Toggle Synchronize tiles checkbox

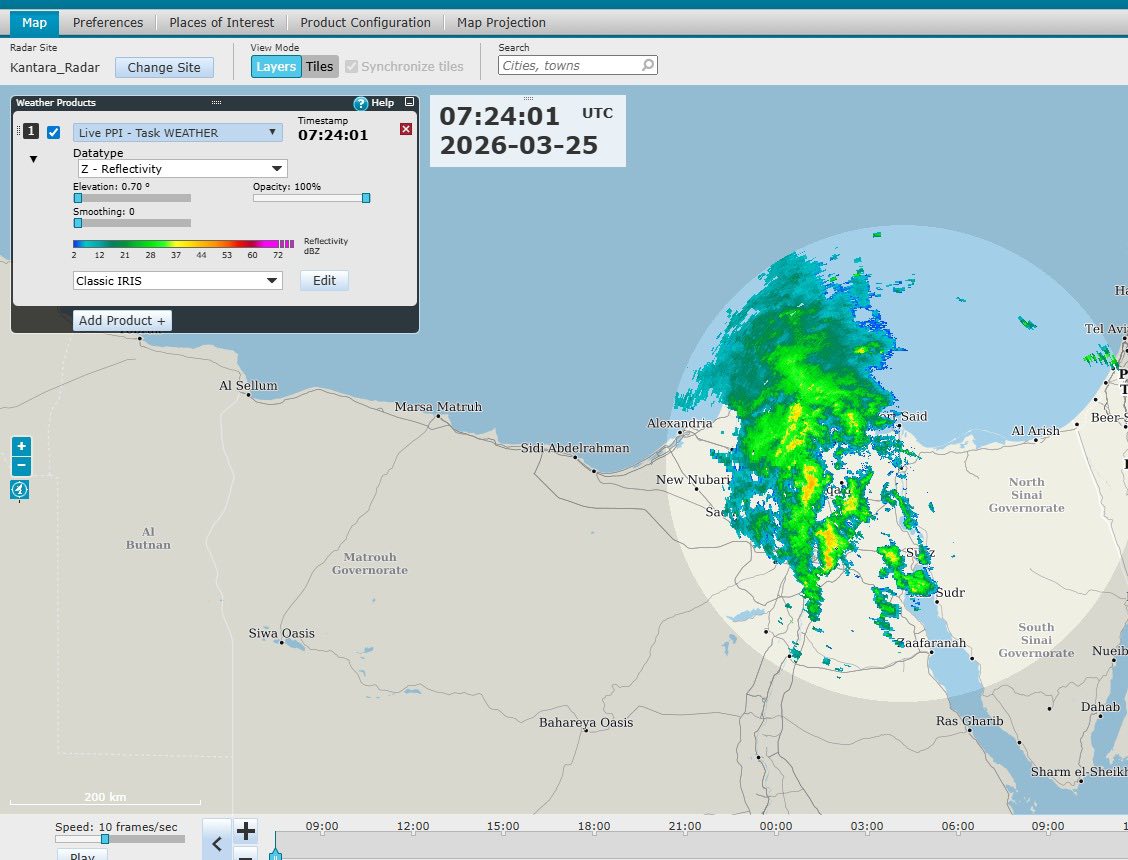tap(351, 66)
